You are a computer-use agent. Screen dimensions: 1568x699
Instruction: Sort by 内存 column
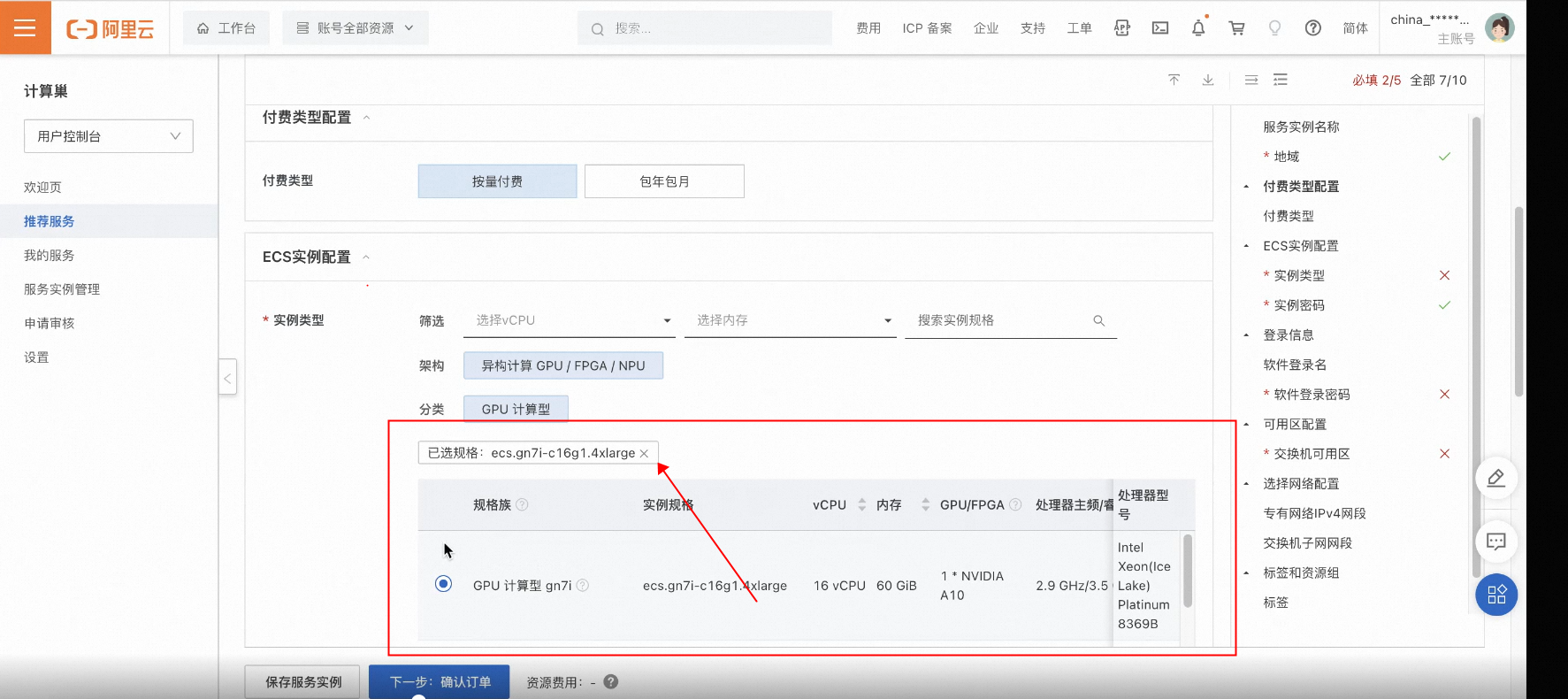pos(925,504)
